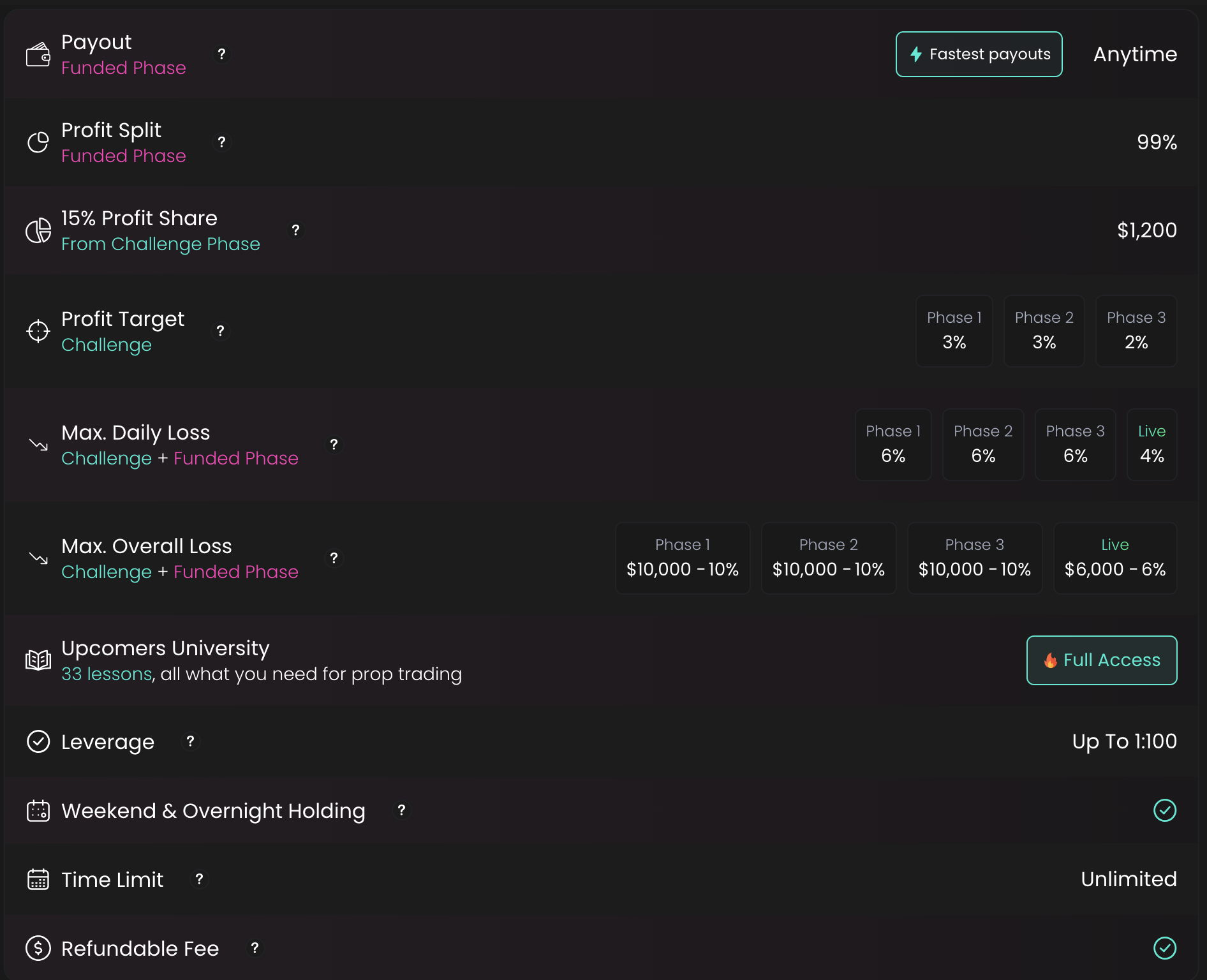The width and height of the screenshot is (1207, 980).
Task: Click the Profit Target crosshair icon
Action: click(38, 331)
